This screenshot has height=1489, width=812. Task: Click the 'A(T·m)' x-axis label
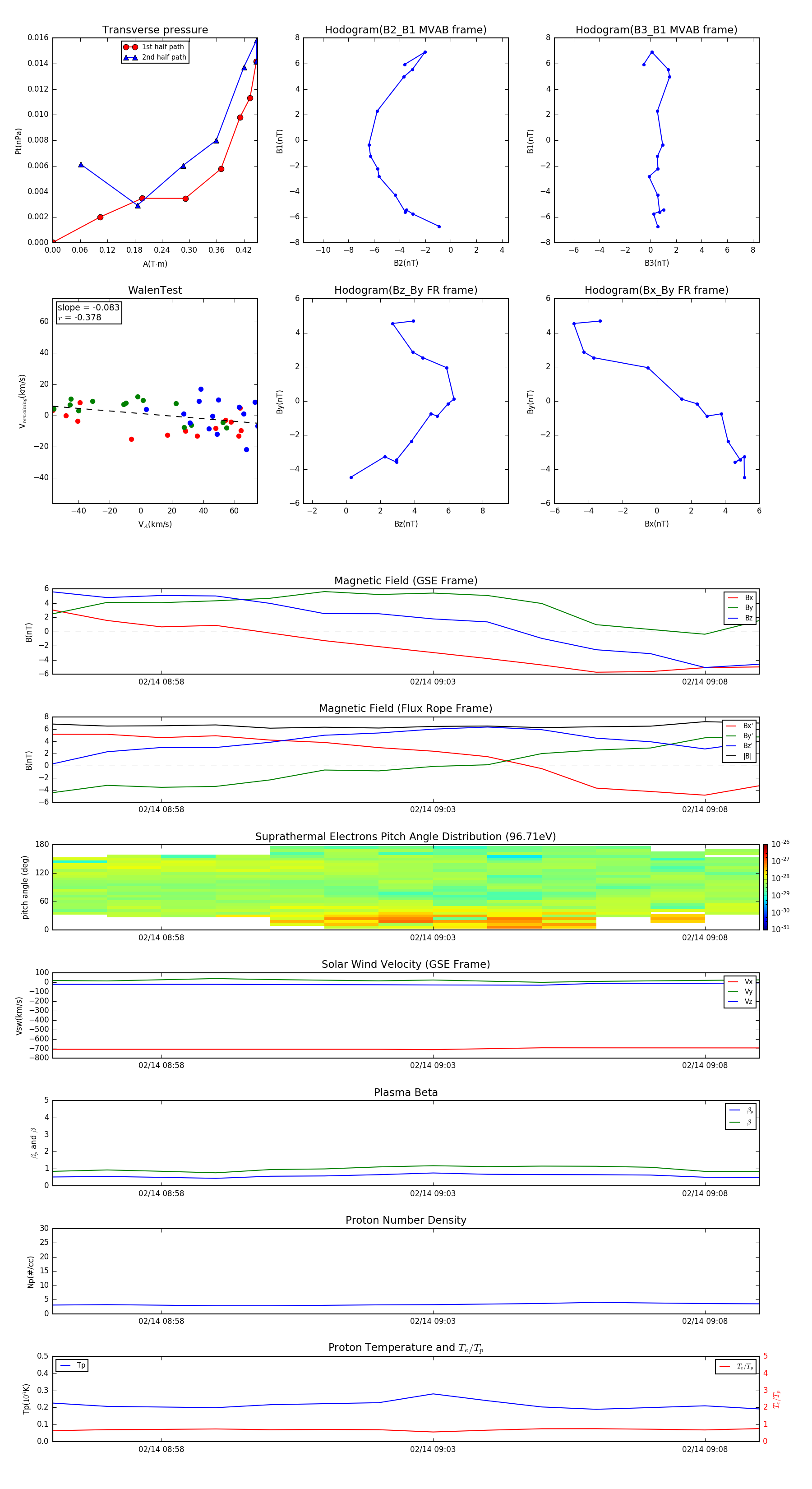tap(155, 264)
